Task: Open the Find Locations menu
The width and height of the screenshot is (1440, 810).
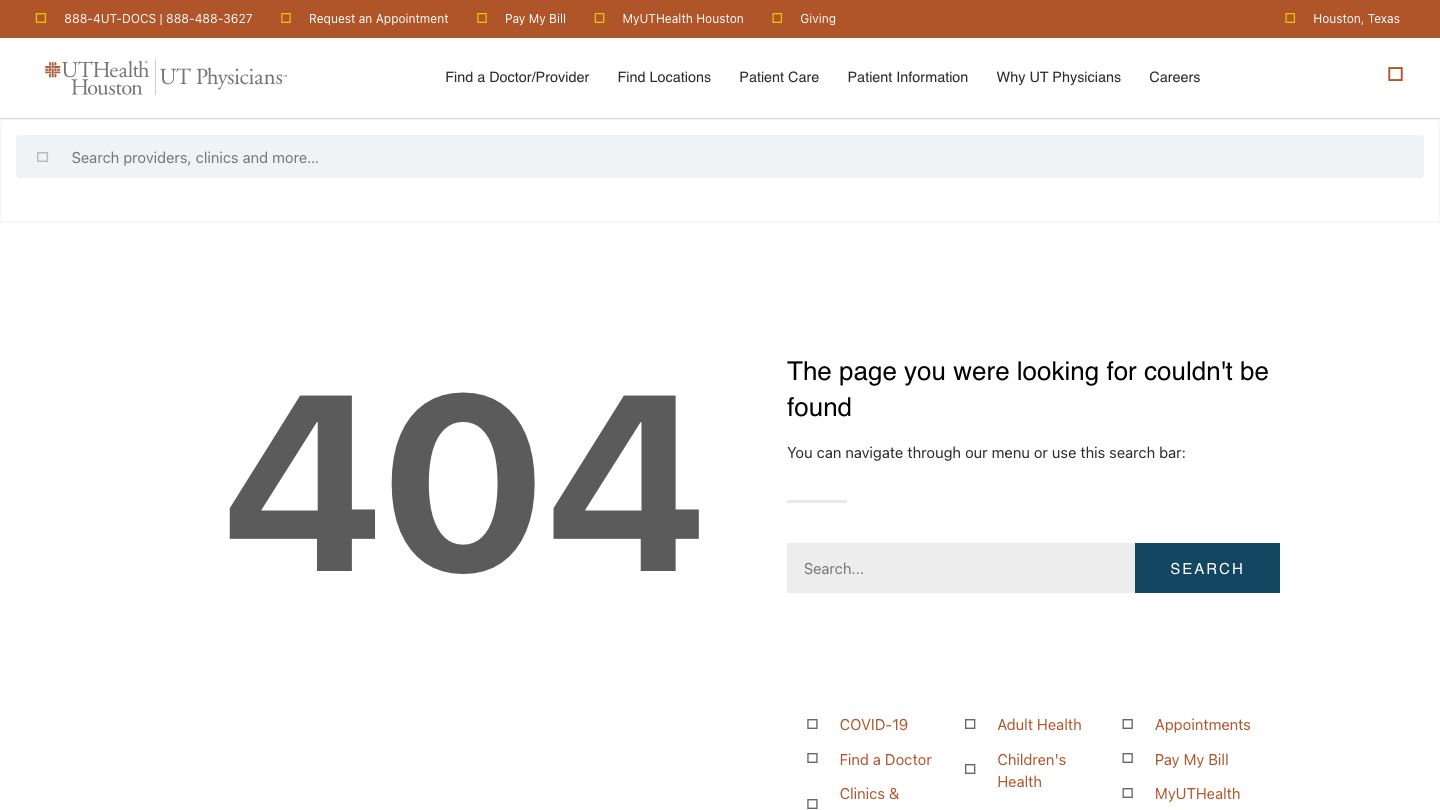Action: pos(664,77)
